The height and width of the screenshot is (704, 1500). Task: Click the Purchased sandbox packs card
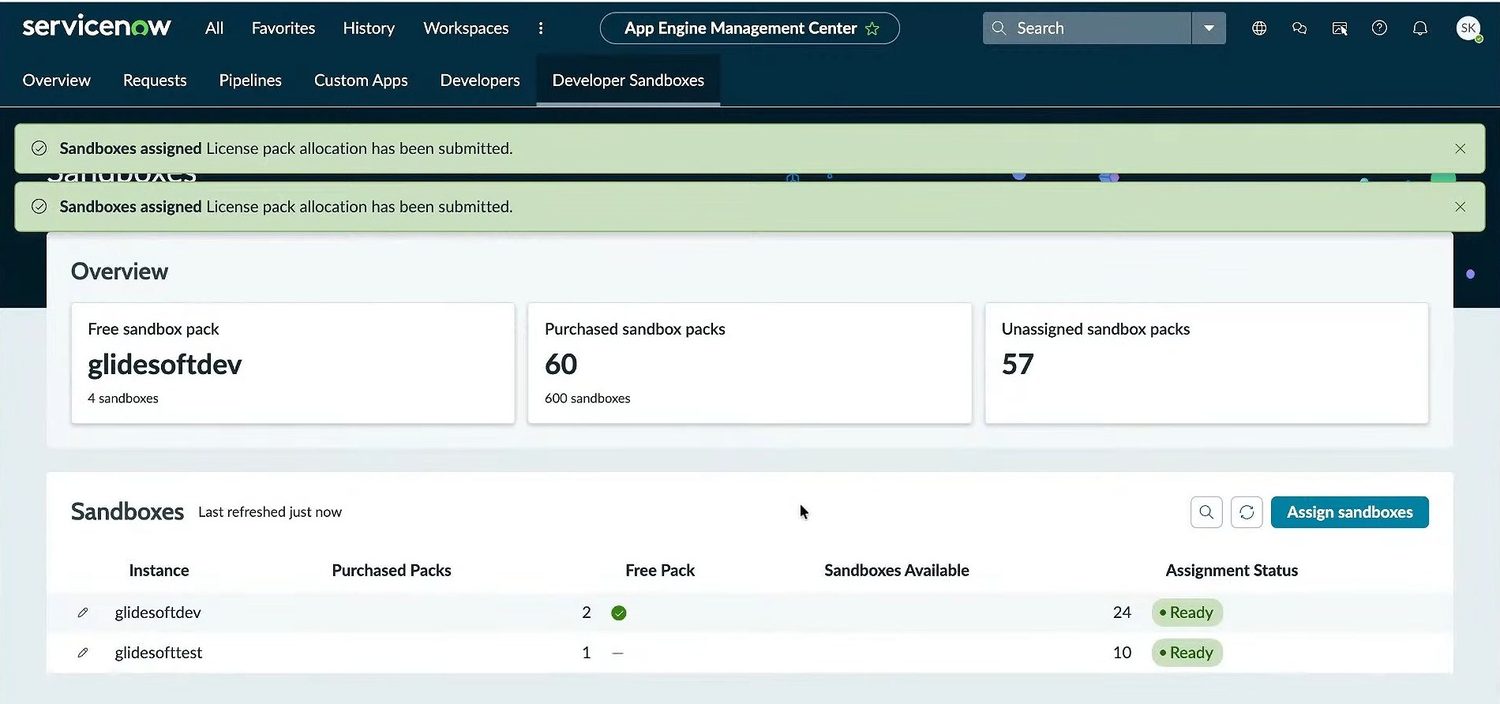click(x=750, y=363)
